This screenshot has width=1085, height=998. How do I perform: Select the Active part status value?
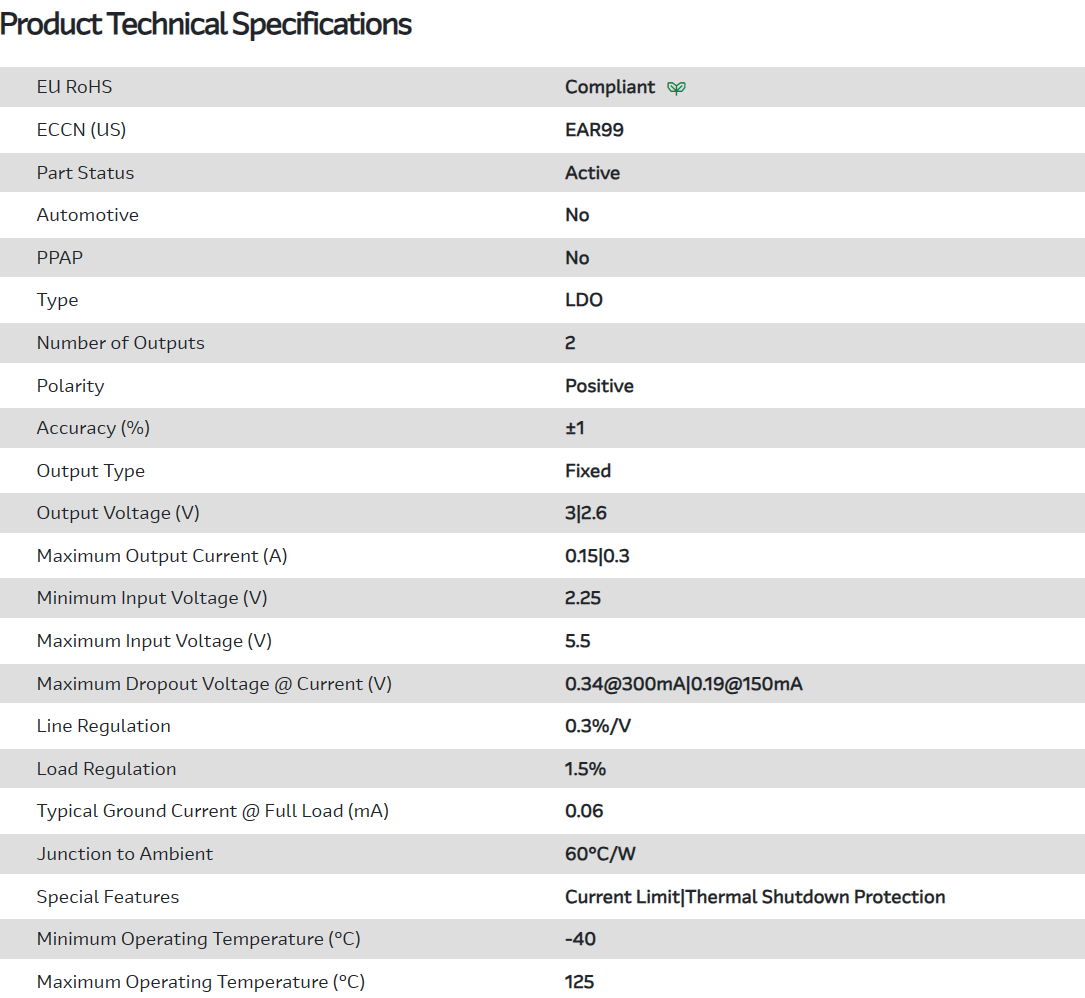click(x=592, y=173)
